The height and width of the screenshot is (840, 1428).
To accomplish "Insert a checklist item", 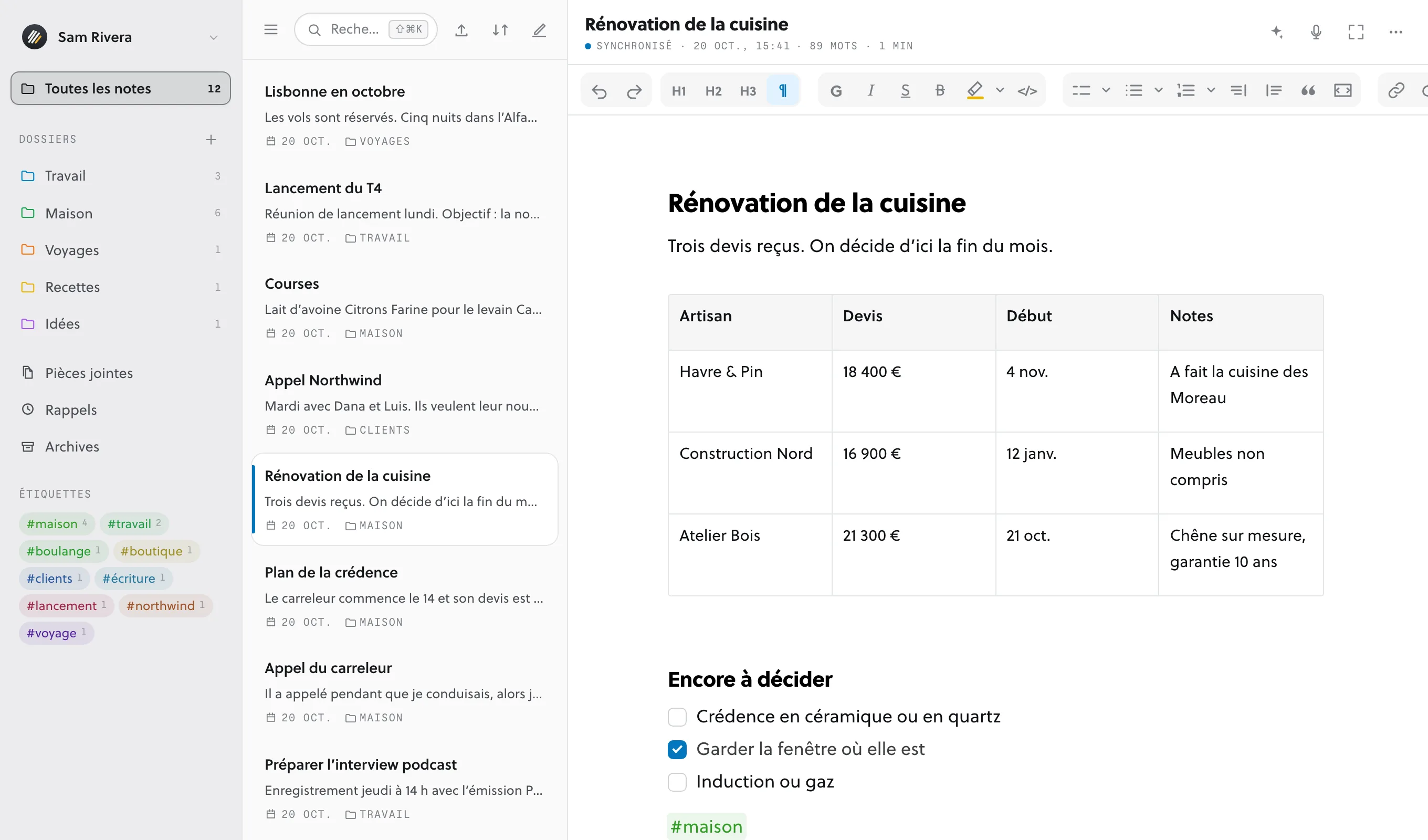I will tap(1081, 91).
